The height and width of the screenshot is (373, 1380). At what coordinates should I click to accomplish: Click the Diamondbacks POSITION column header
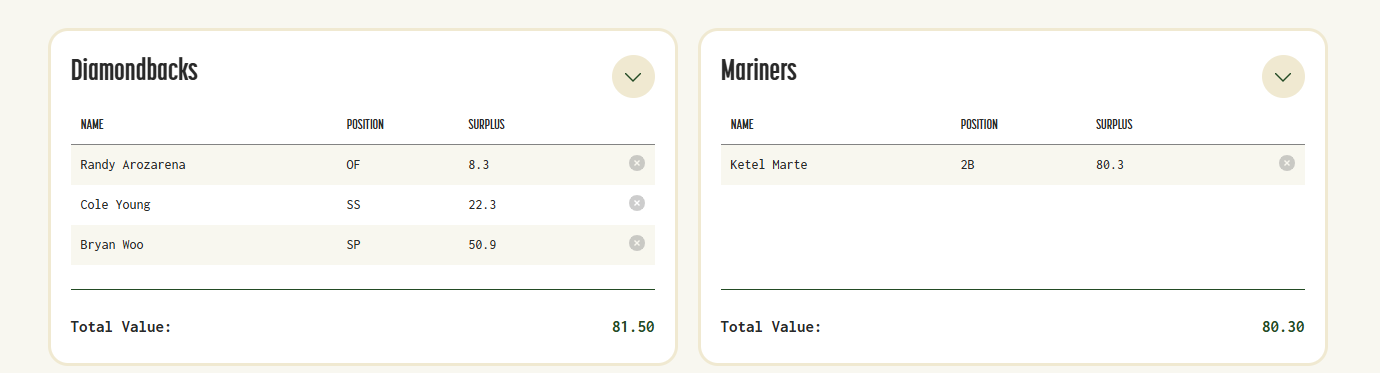[365, 125]
